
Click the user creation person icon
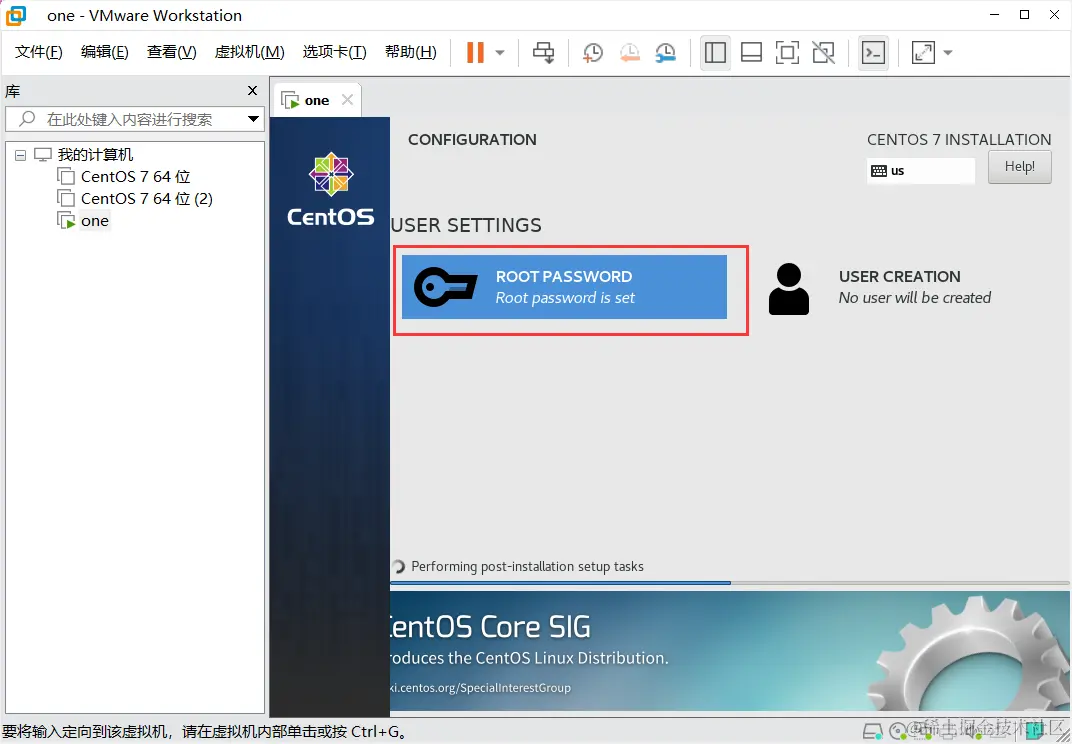click(x=789, y=289)
